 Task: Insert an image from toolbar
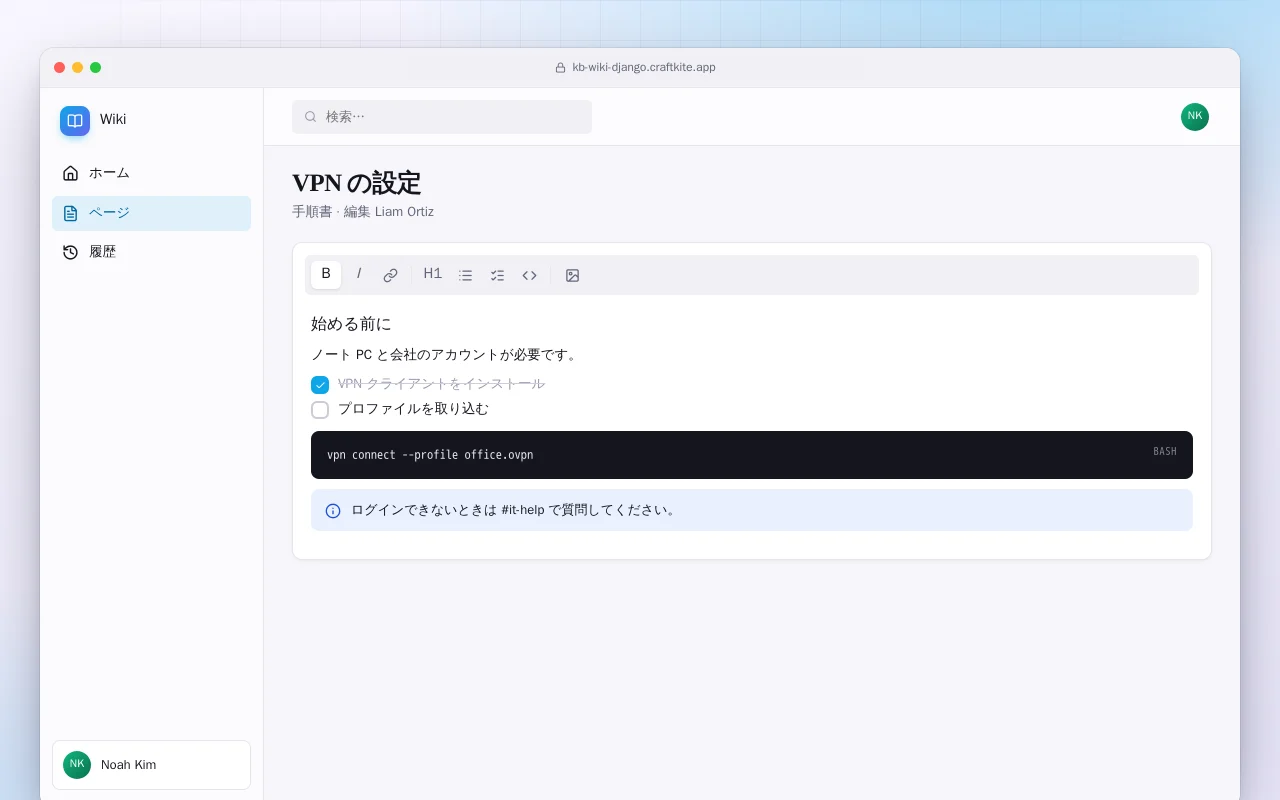[572, 275]
